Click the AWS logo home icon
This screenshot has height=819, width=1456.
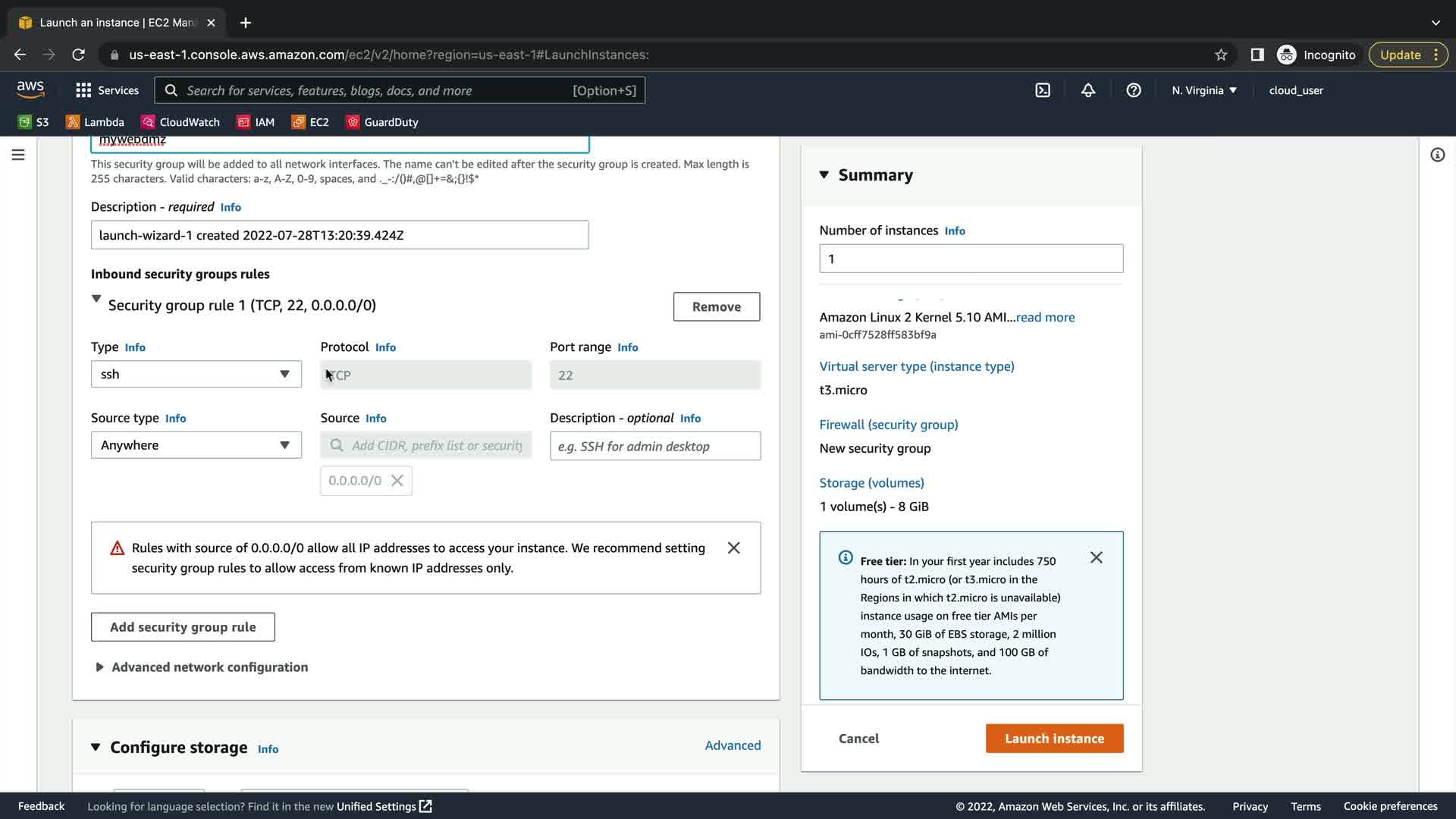[x=30, y=89]
